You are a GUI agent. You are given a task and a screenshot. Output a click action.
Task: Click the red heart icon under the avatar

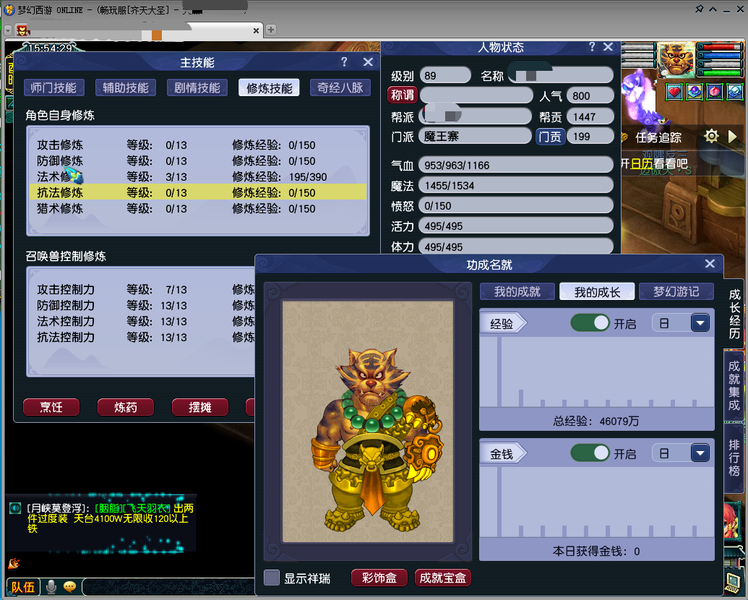click(x=674, y=92)
